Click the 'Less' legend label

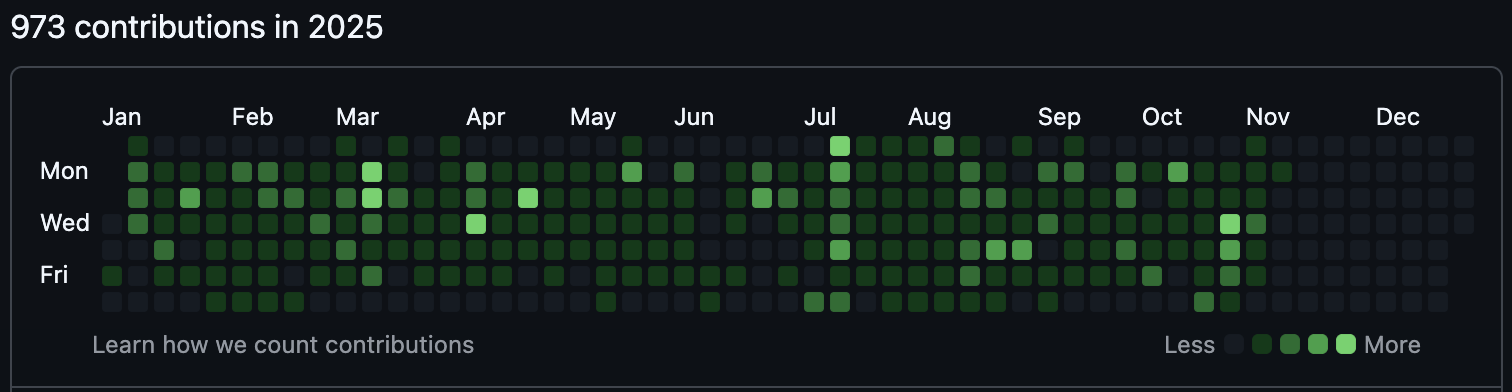click(x=1190, y=345)
